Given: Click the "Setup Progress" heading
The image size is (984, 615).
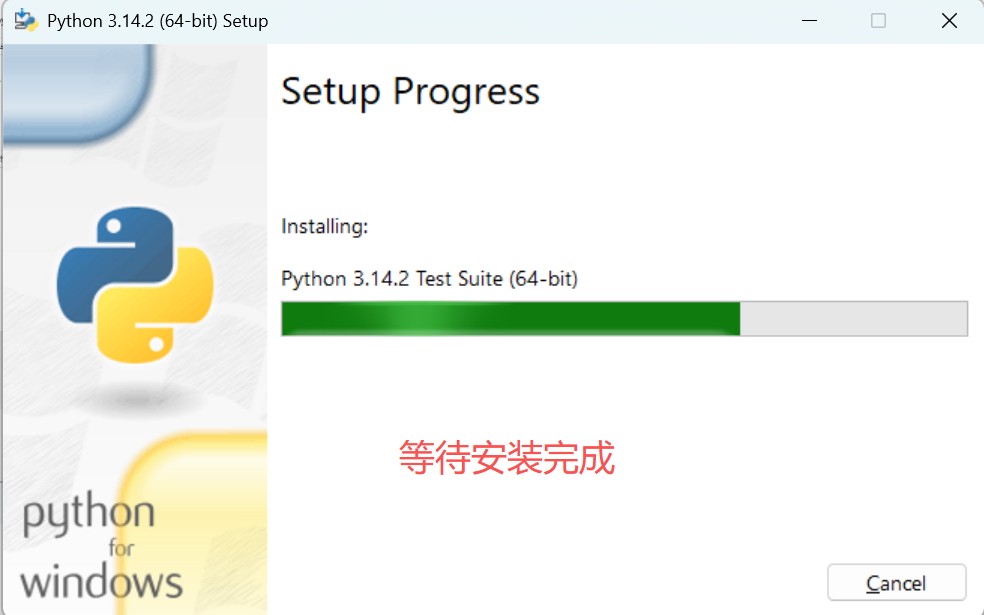Looking at the screenshot, I should point(410,92).
